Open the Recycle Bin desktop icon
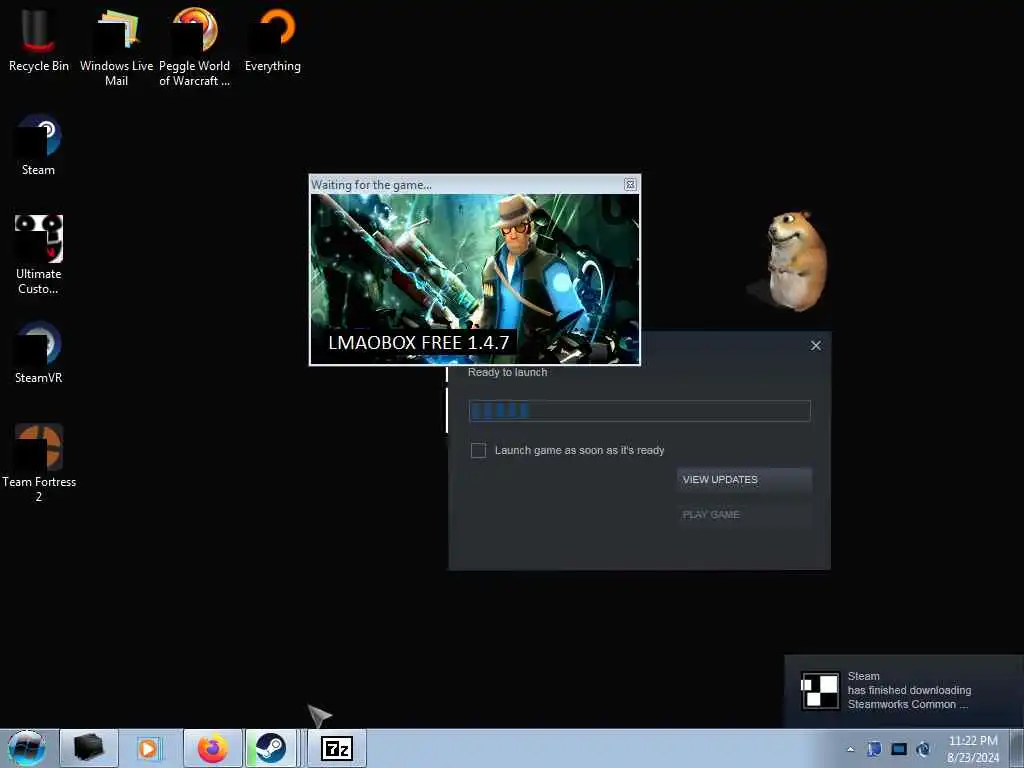This screenshot has height=768, width=1024. (39, 39)
